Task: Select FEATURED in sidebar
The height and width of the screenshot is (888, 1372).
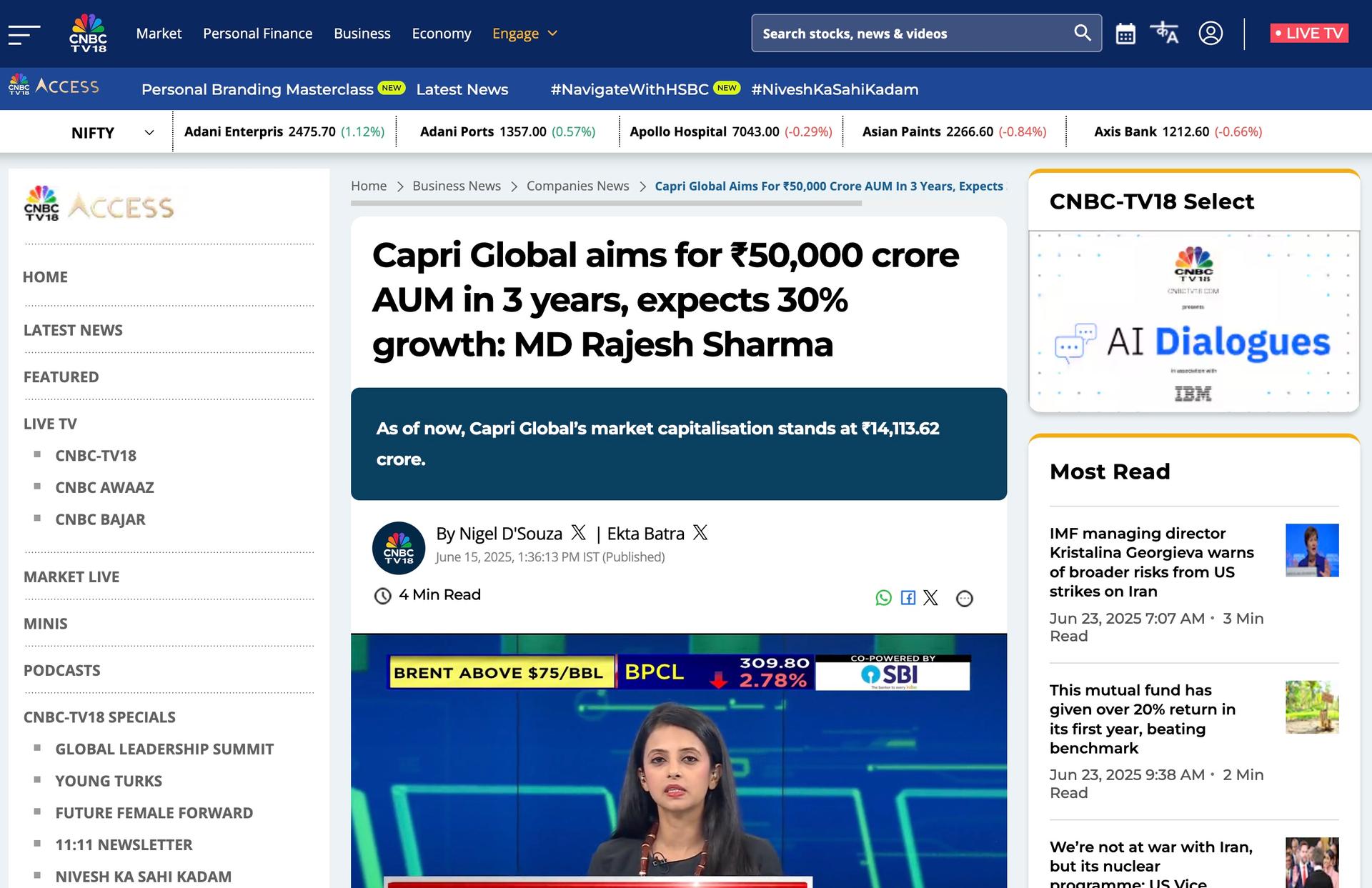Action: point(61,377)
